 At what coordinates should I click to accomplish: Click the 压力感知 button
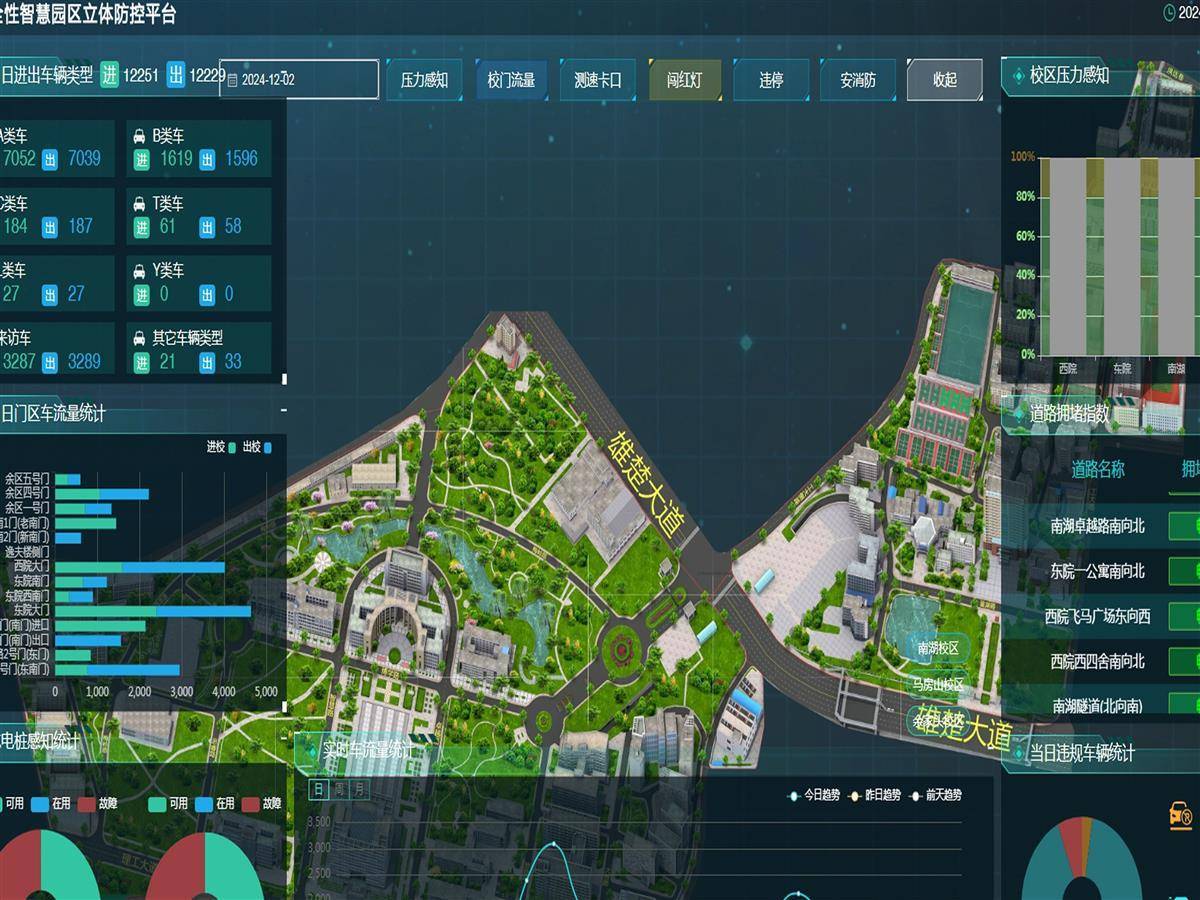424,80
